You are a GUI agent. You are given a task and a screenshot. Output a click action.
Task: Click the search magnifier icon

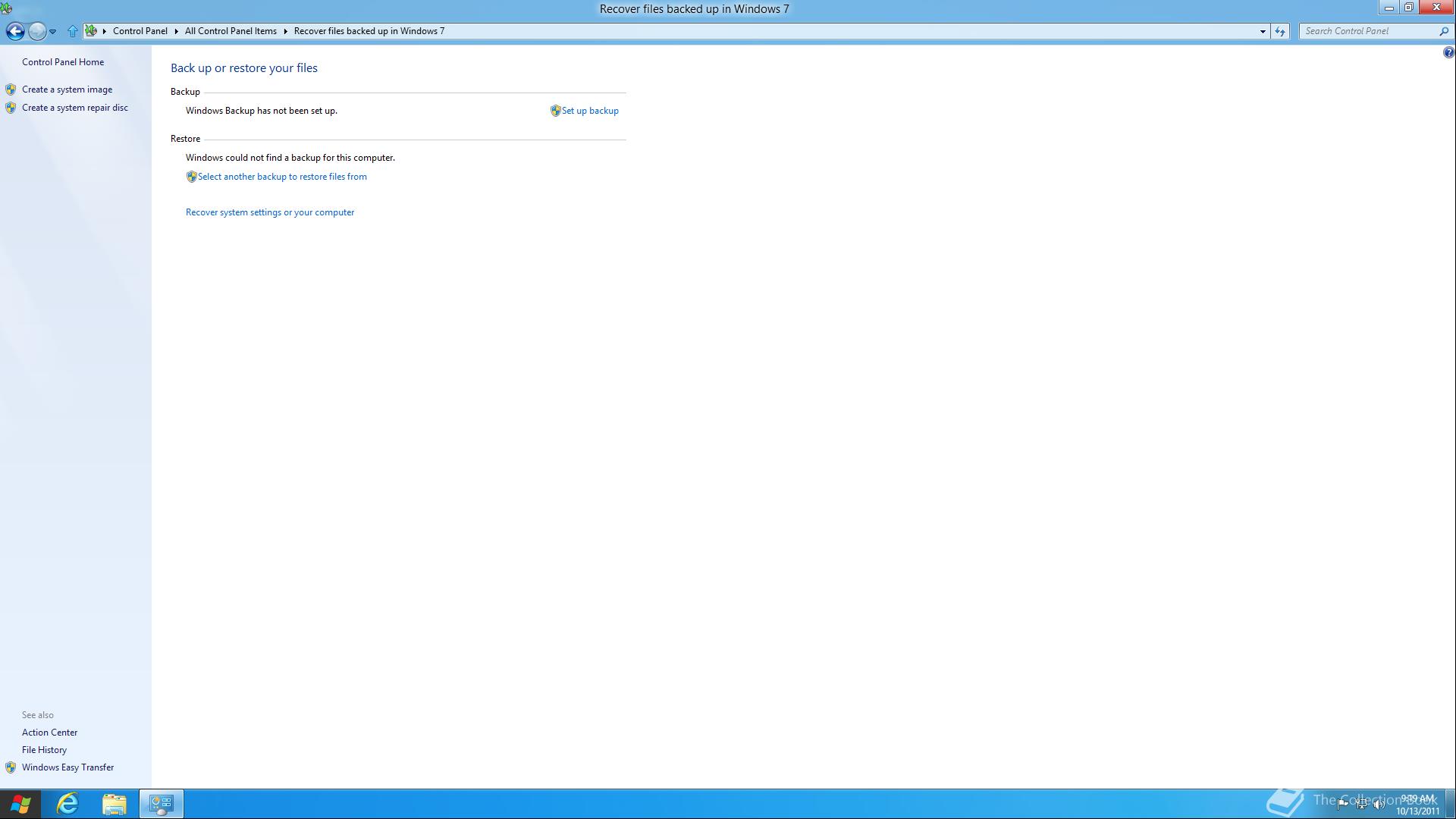pos(1444,31)
